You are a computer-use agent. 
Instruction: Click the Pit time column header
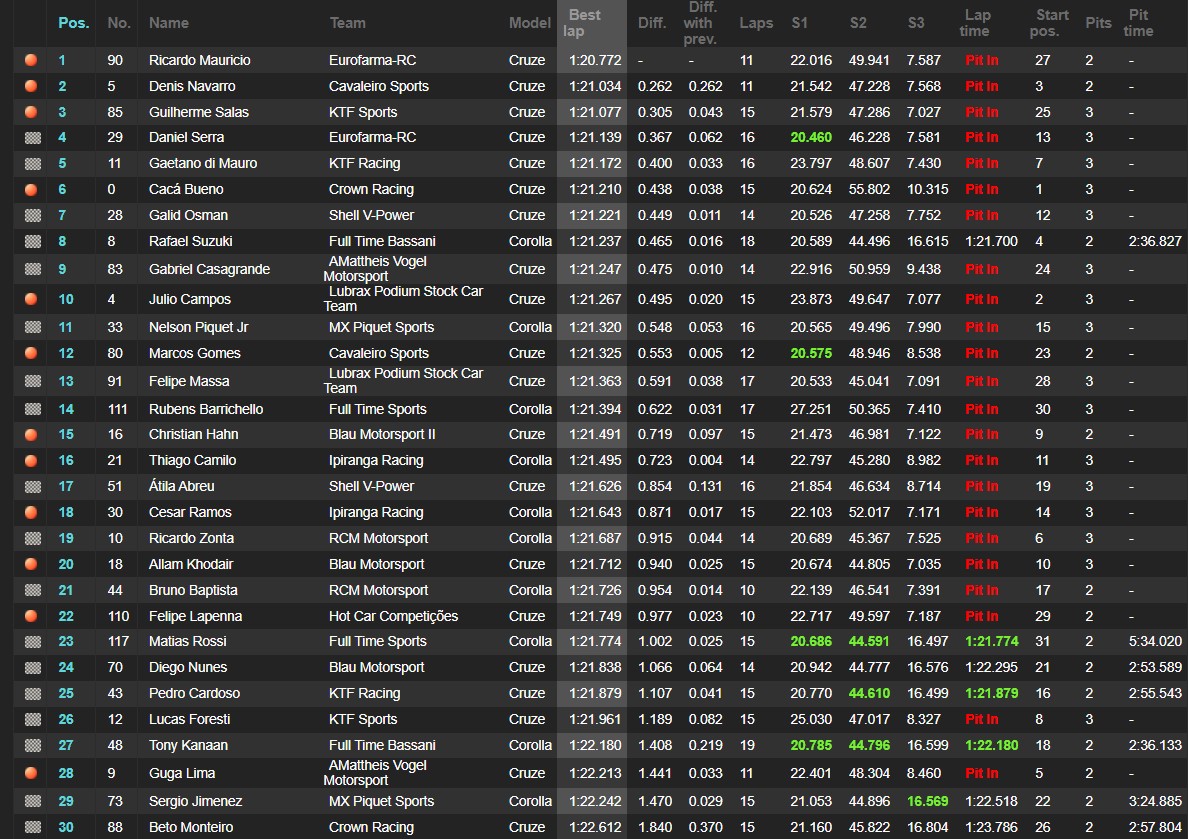(x=1139, y=23)
